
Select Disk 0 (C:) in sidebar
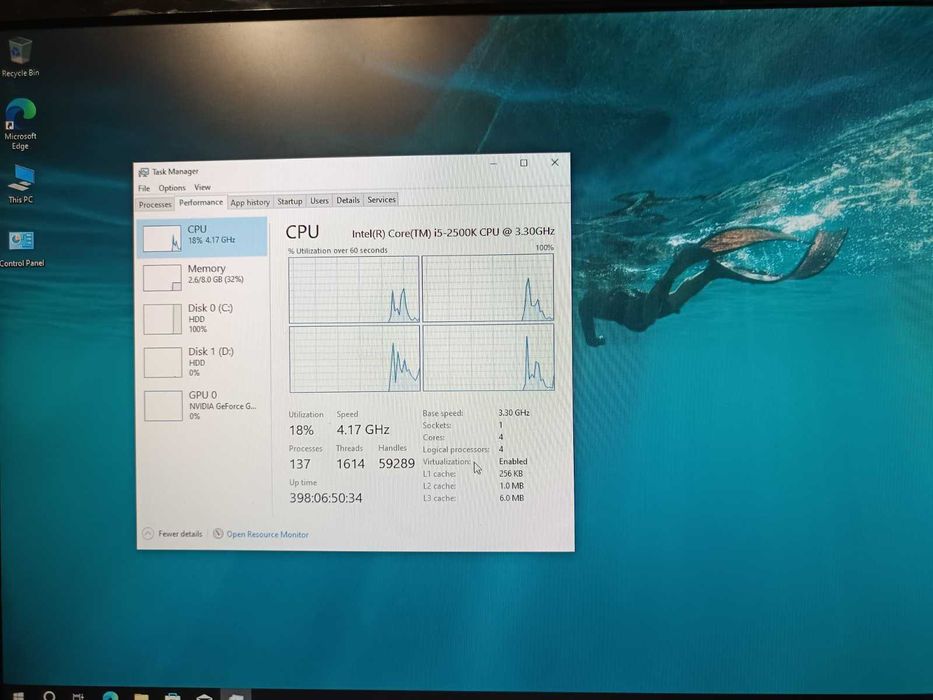[x=202, y=318]
